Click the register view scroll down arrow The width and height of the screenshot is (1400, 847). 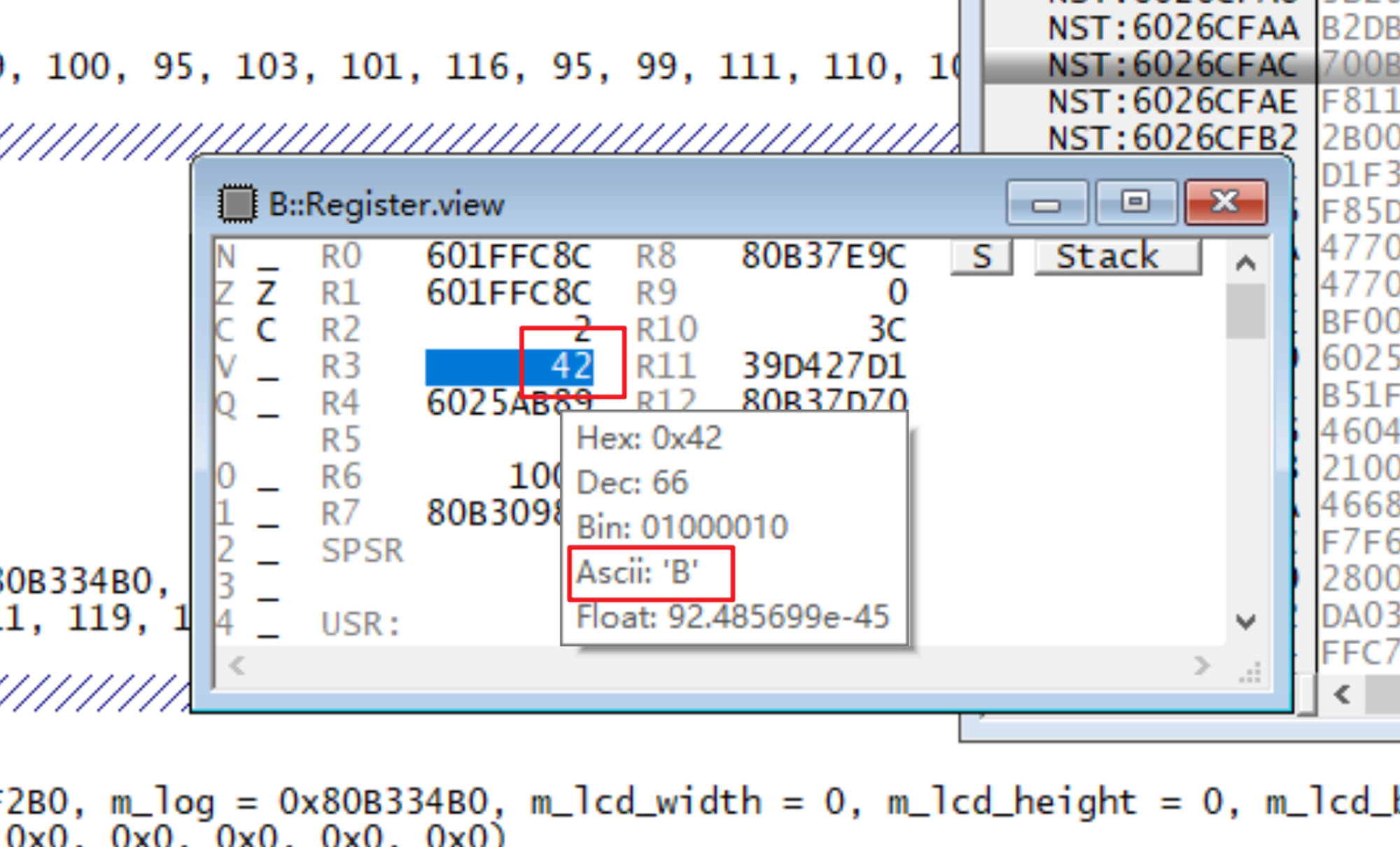pyautogui.click(x=1245, y=621)
